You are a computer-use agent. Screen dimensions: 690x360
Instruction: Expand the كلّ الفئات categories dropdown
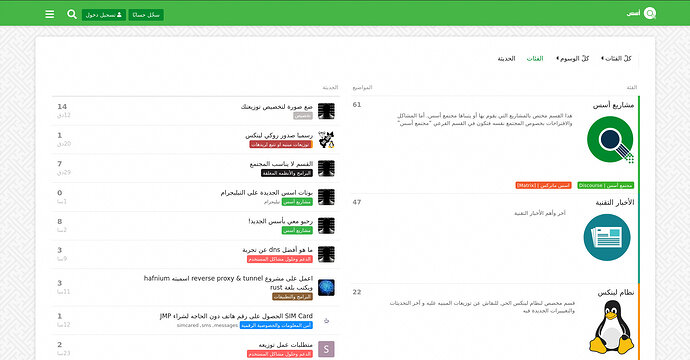tap(616, 59)
